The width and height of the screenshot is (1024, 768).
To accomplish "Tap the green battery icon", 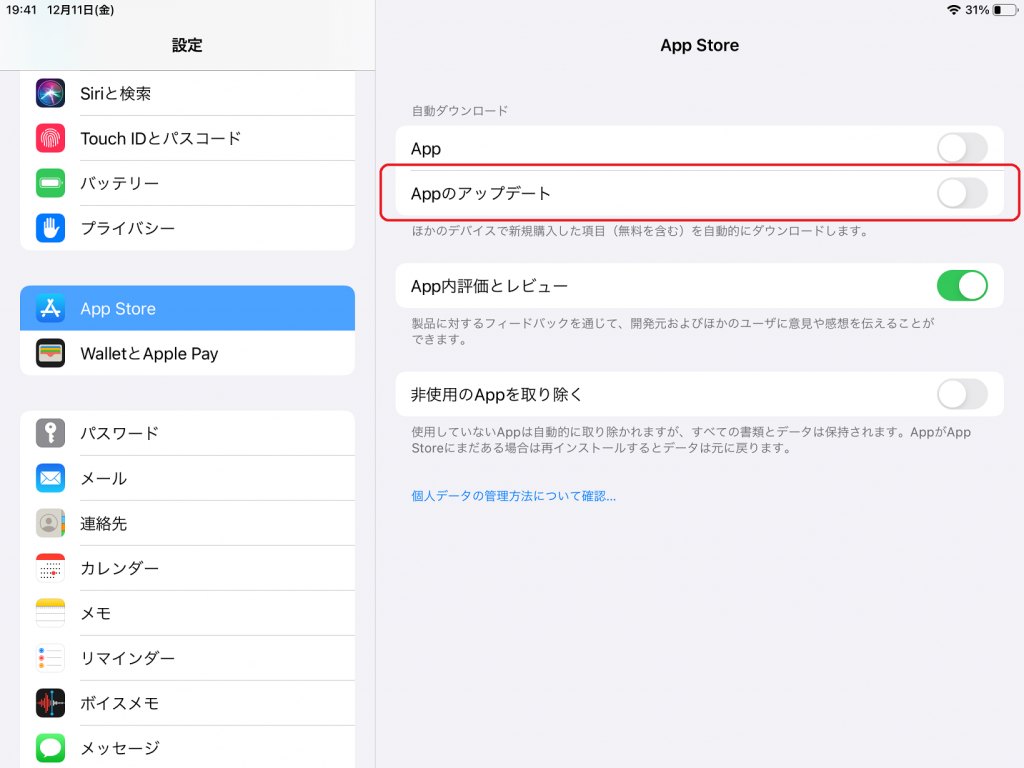I will tap(50, 184).
